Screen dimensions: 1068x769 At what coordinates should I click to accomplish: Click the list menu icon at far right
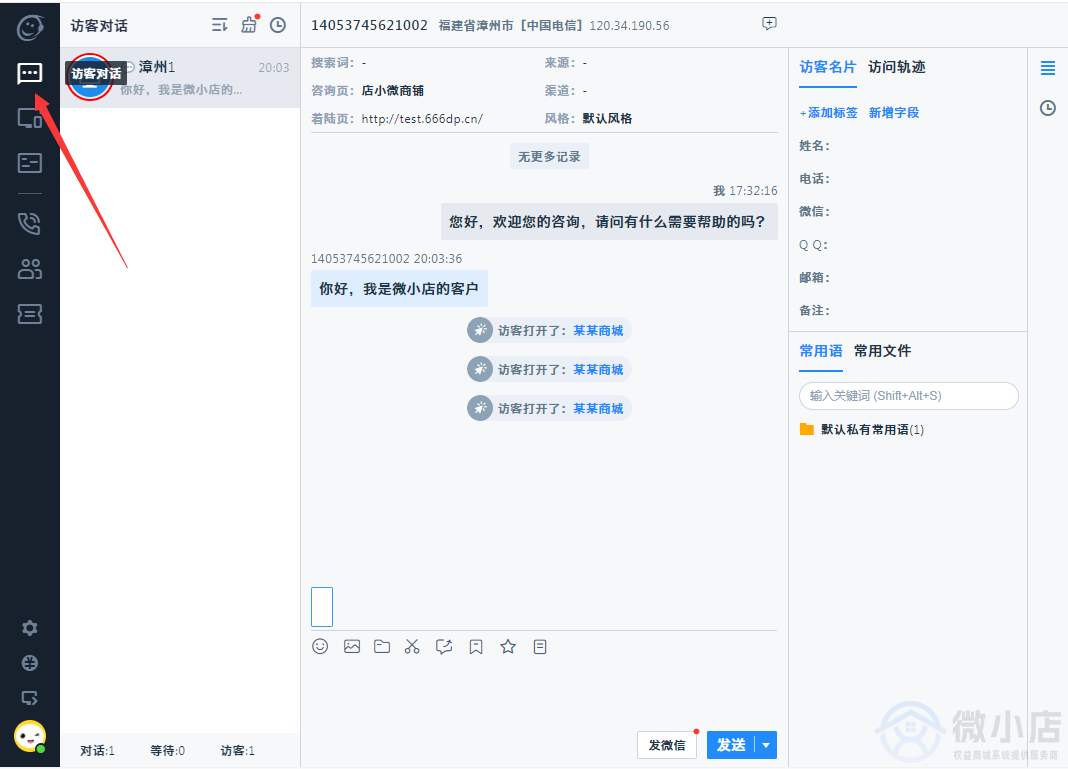point(1048,67)
